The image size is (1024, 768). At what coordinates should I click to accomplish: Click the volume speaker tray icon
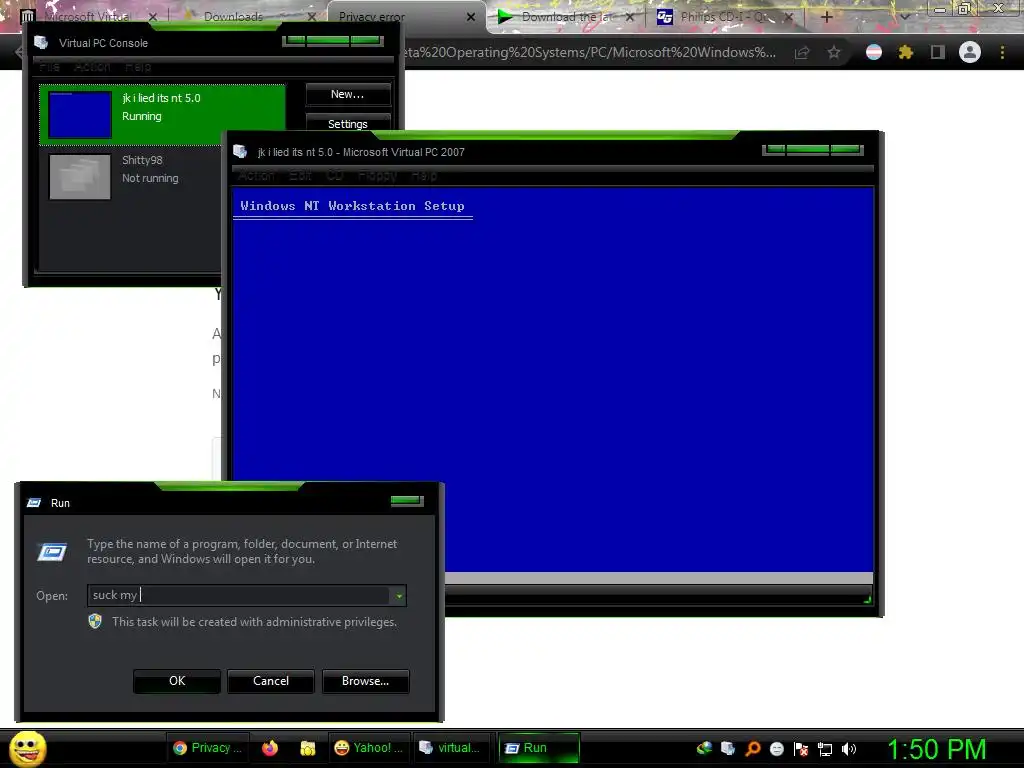[849, 748]
